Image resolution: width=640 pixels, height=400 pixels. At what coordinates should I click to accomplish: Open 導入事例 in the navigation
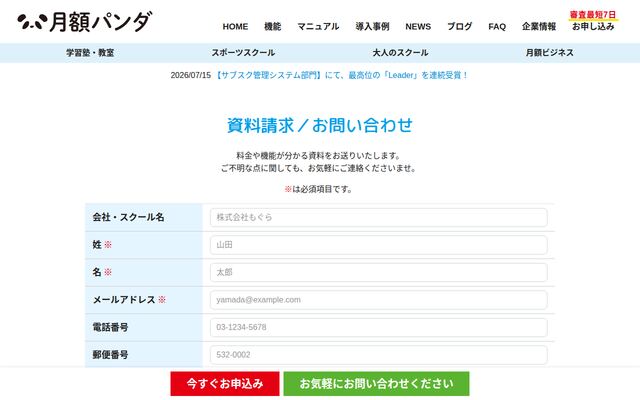click(372, 27)
